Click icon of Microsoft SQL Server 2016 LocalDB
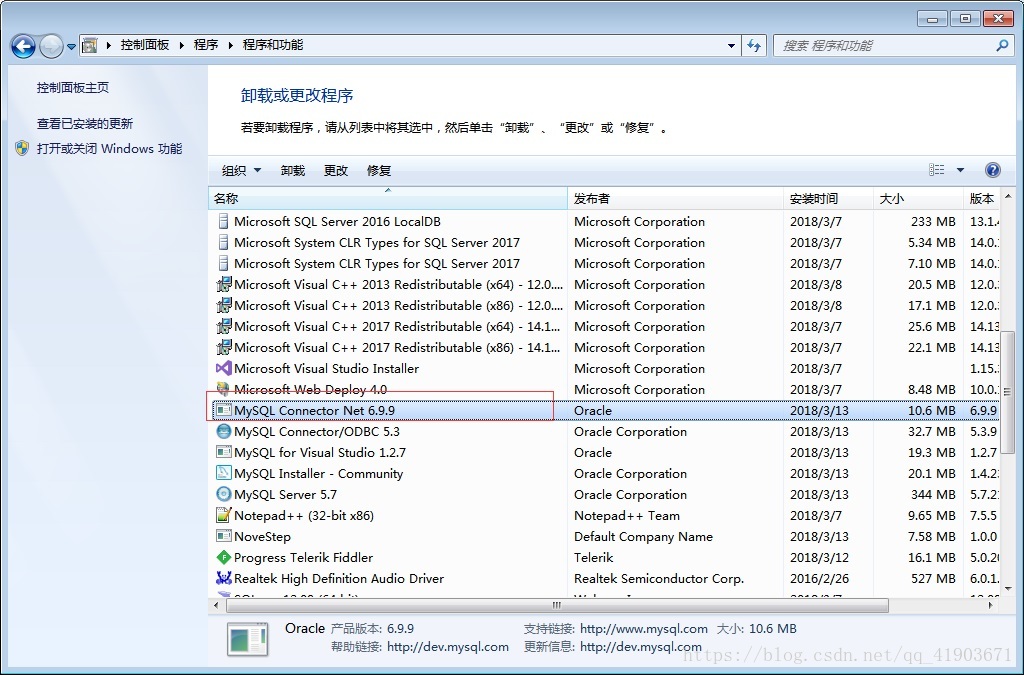 coord(223,221)
